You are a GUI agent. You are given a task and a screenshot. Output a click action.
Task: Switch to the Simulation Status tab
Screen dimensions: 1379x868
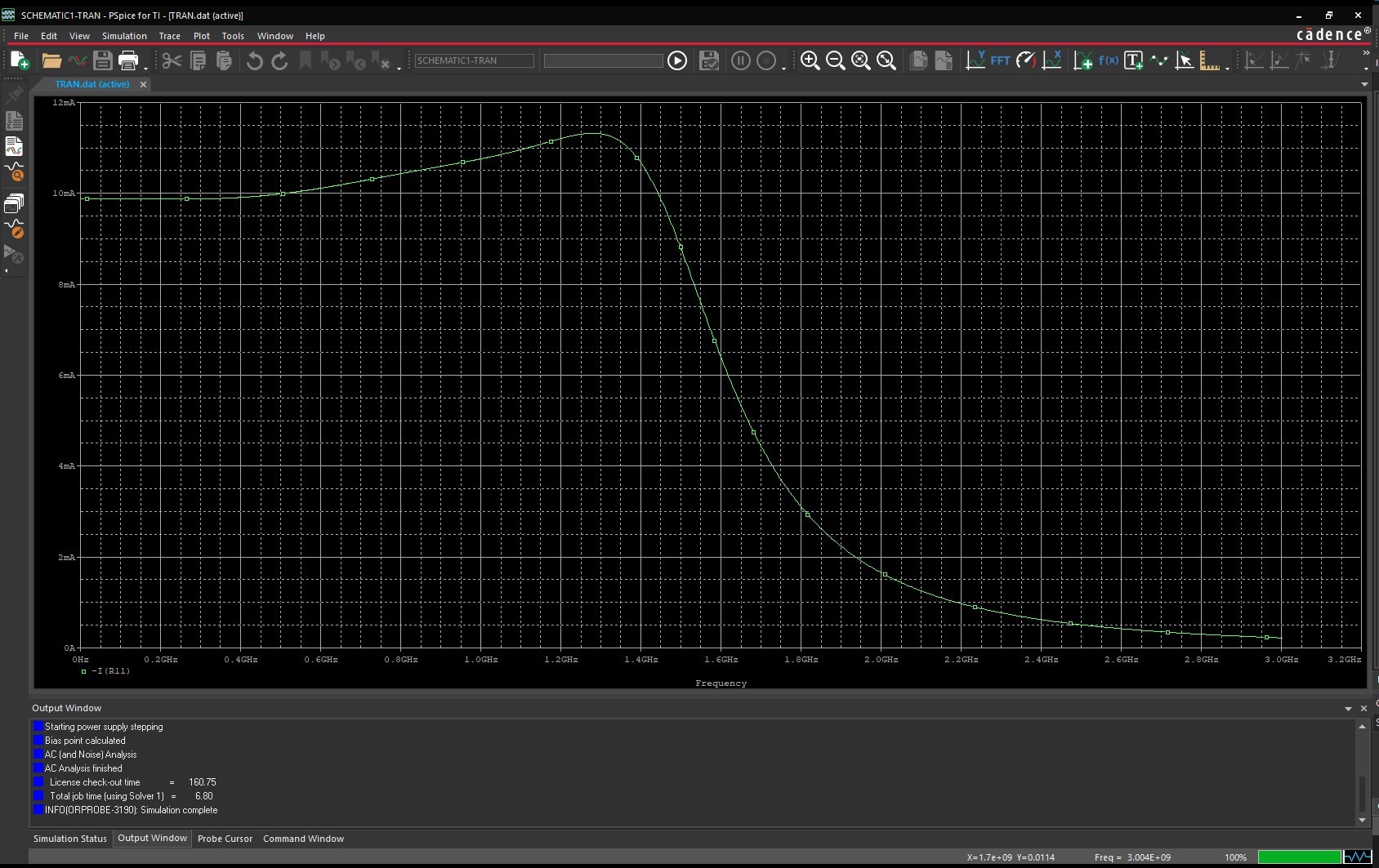[x=70, y=839]
